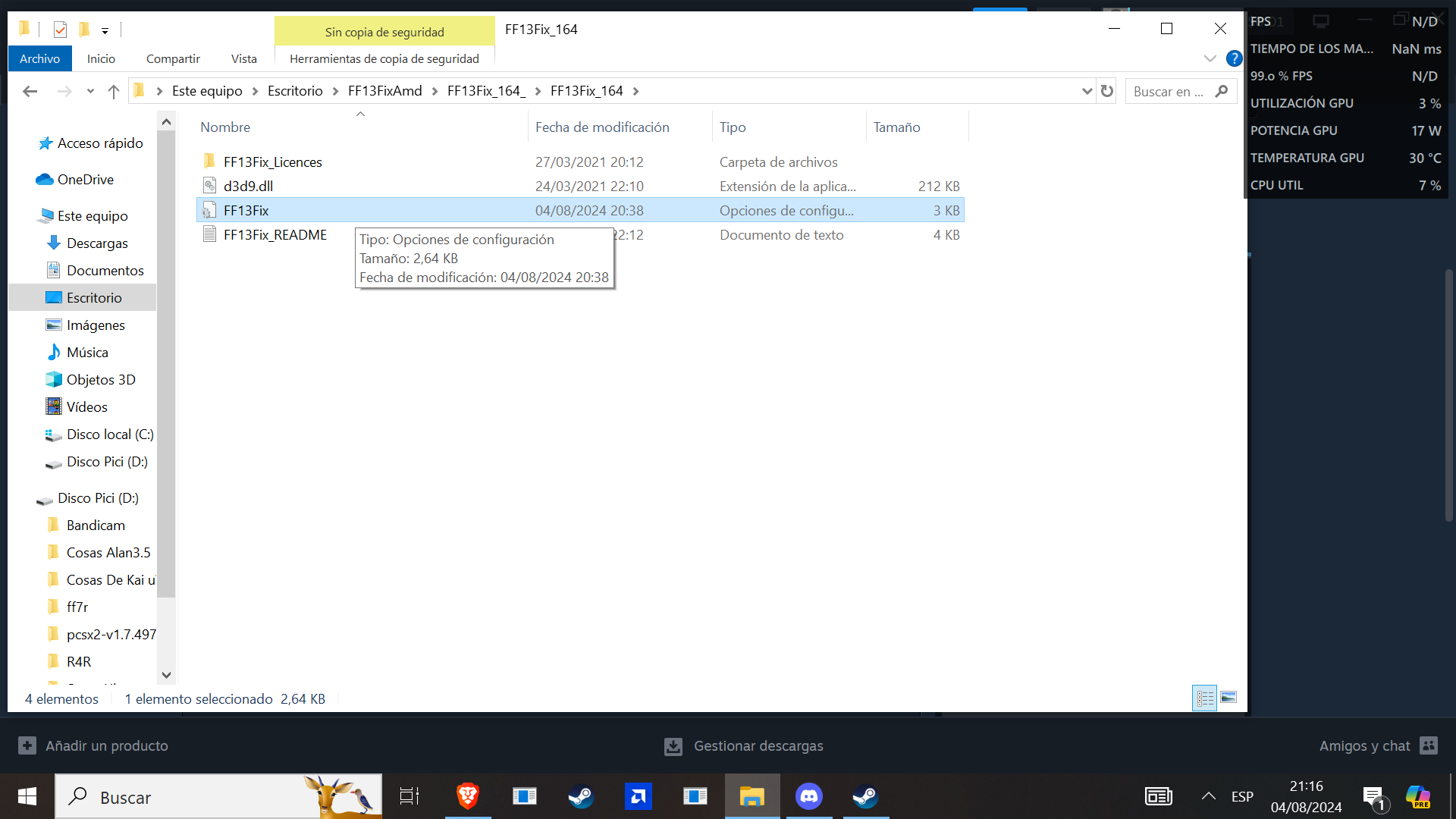Open Brave browser from the taskbar
The width and height of the screenshot is (1456, 819).
coord(468,796)
